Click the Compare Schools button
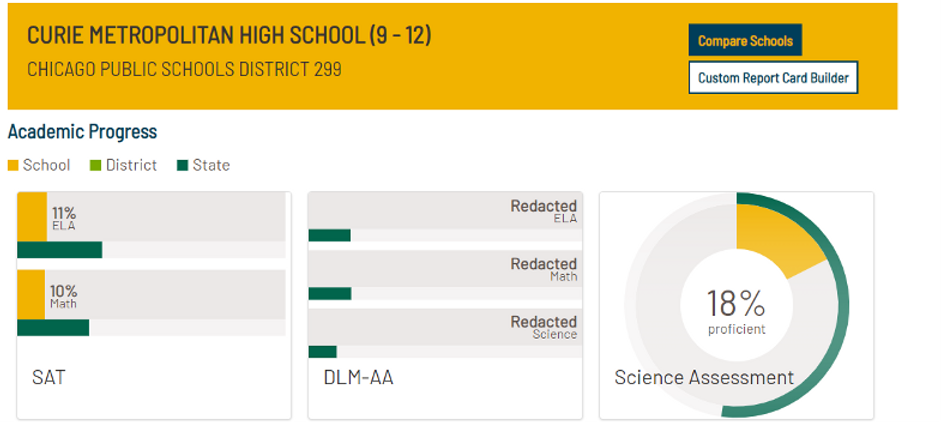This screenshot has height=422, width=941. point(745,41)
